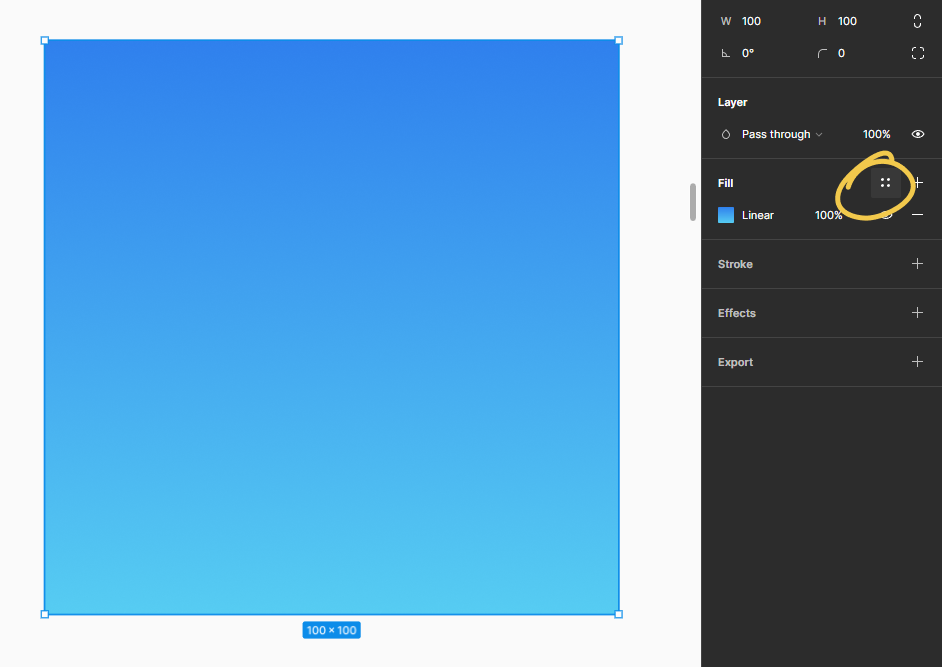Open the Linear gradient type dropdown
The height and width of the screenshot is (667, 942).
(x=757, y=215)
